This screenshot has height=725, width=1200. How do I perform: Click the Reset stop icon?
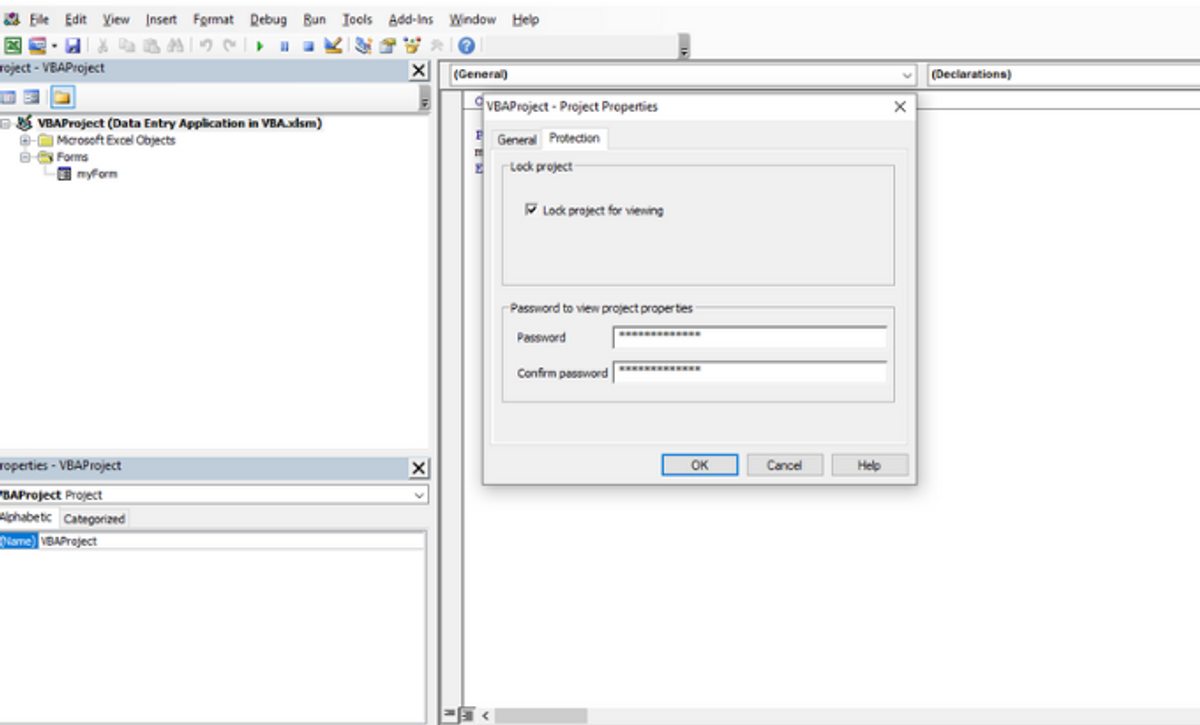click(308, 46)
